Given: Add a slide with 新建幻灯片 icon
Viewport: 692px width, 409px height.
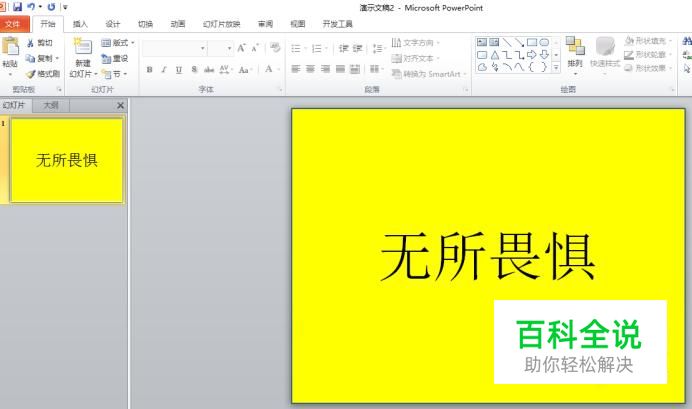Looking at the screenshot, I should coord(83,47).
